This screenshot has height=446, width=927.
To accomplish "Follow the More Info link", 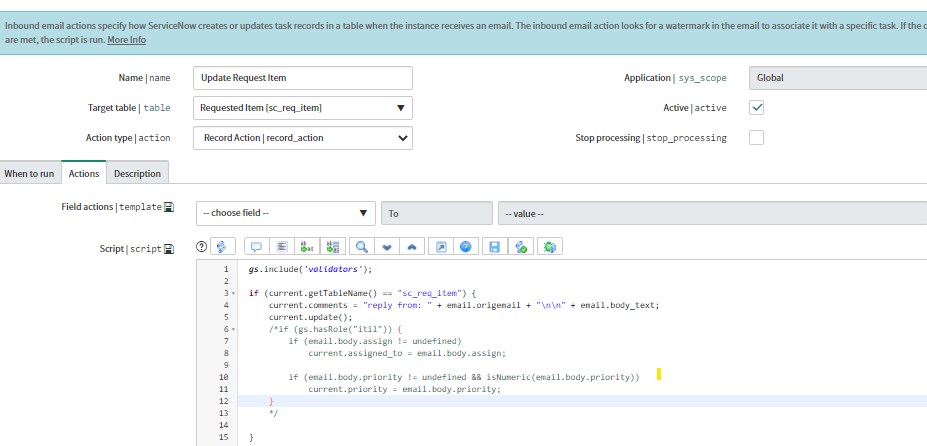I will [127, 40].
